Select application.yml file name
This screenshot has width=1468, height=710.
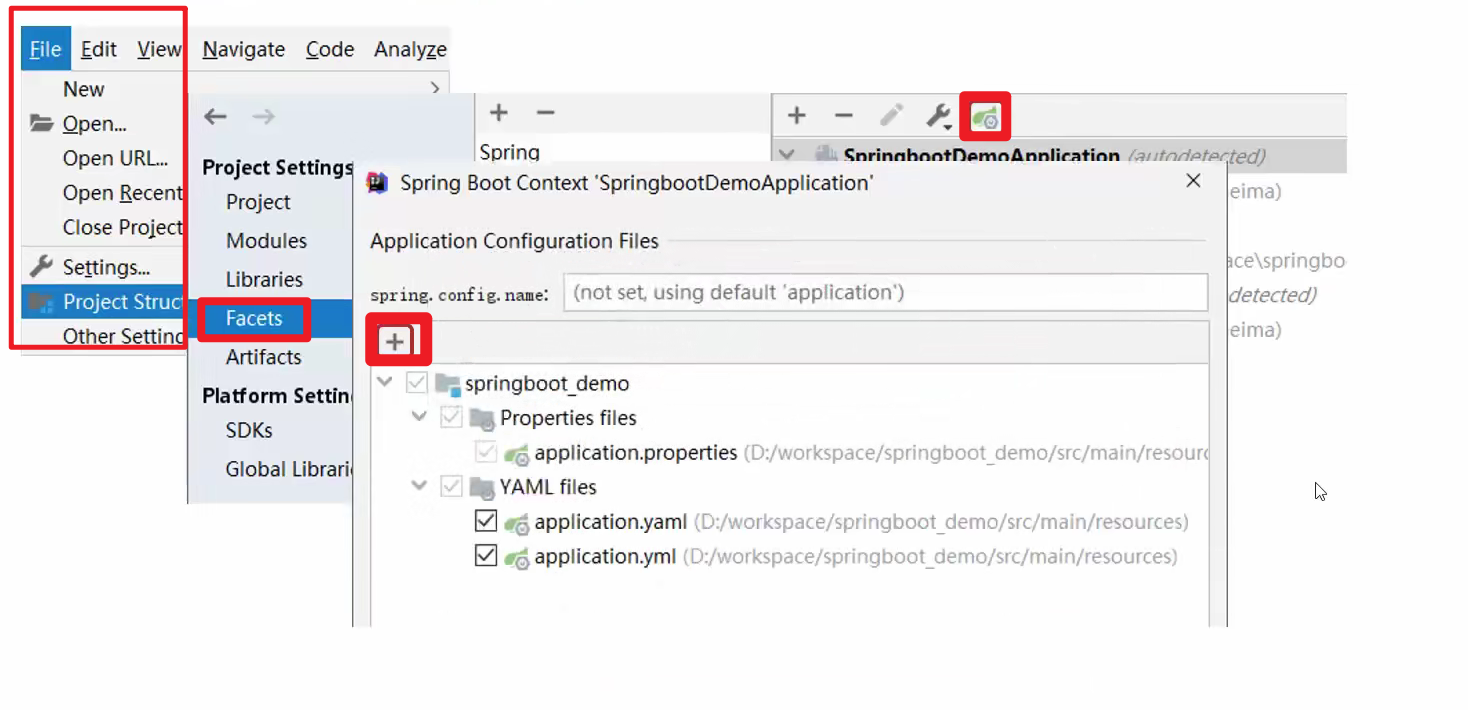pos(605,556)
